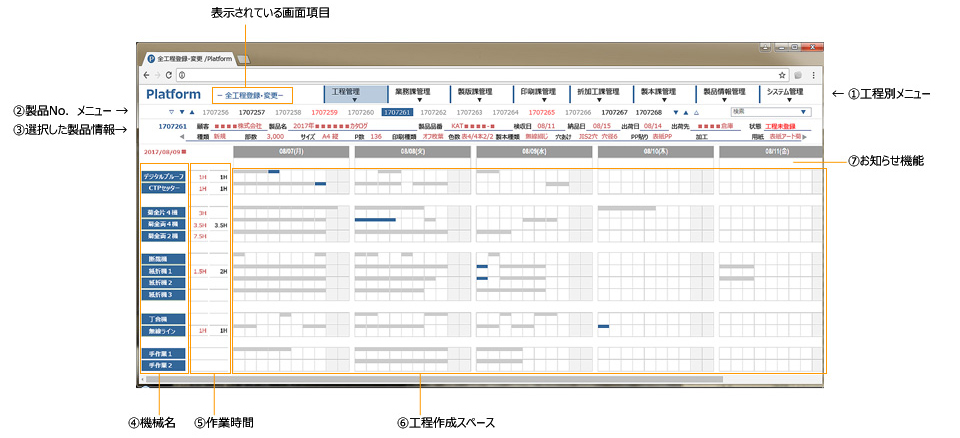This screenshot has height=438, width=960.
Task: Click the 菊全片4機 machine button
Action: [x=163, y=213]
